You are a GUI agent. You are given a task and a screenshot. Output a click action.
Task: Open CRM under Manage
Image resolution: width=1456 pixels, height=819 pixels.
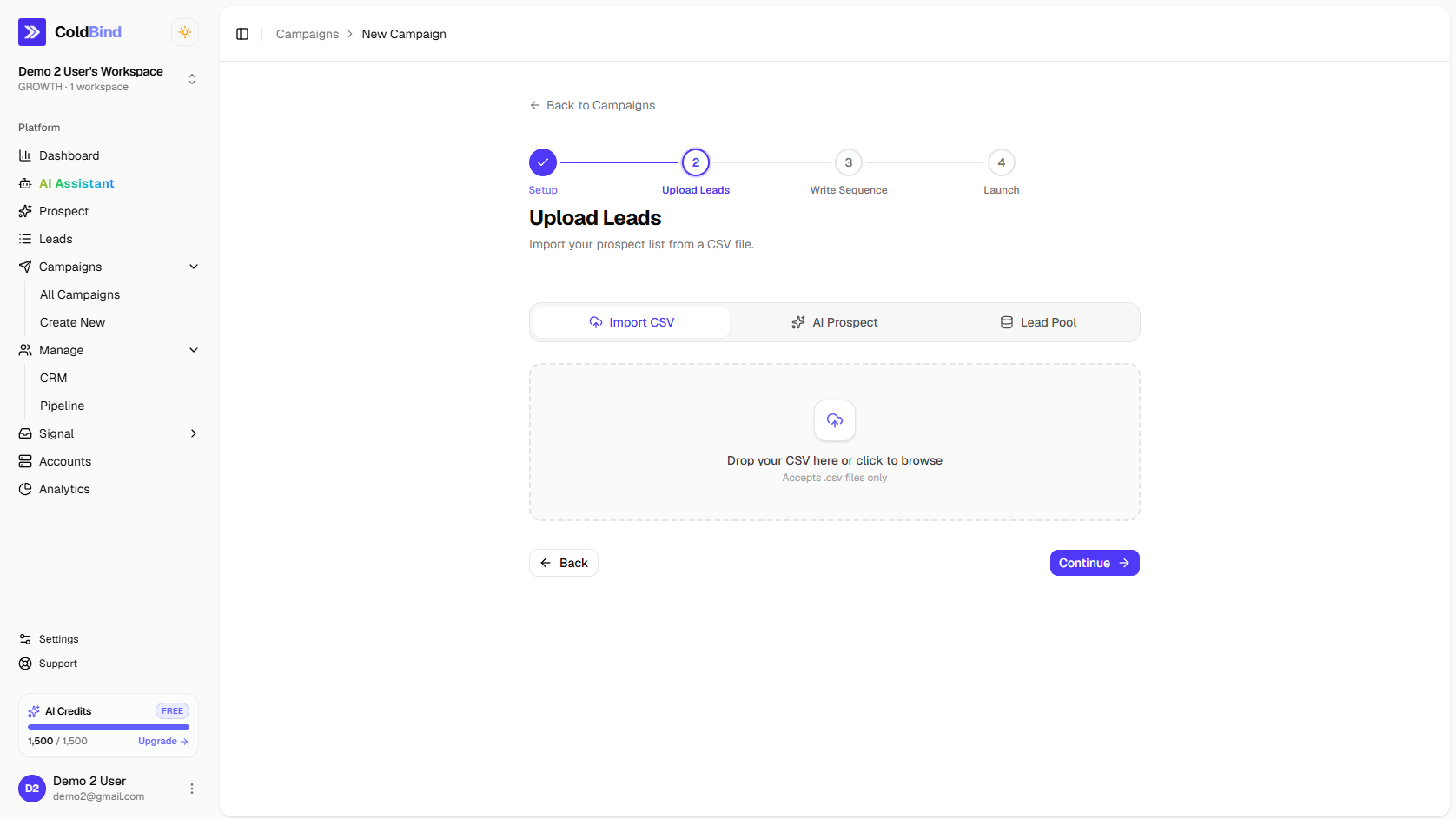click(53, 378)
